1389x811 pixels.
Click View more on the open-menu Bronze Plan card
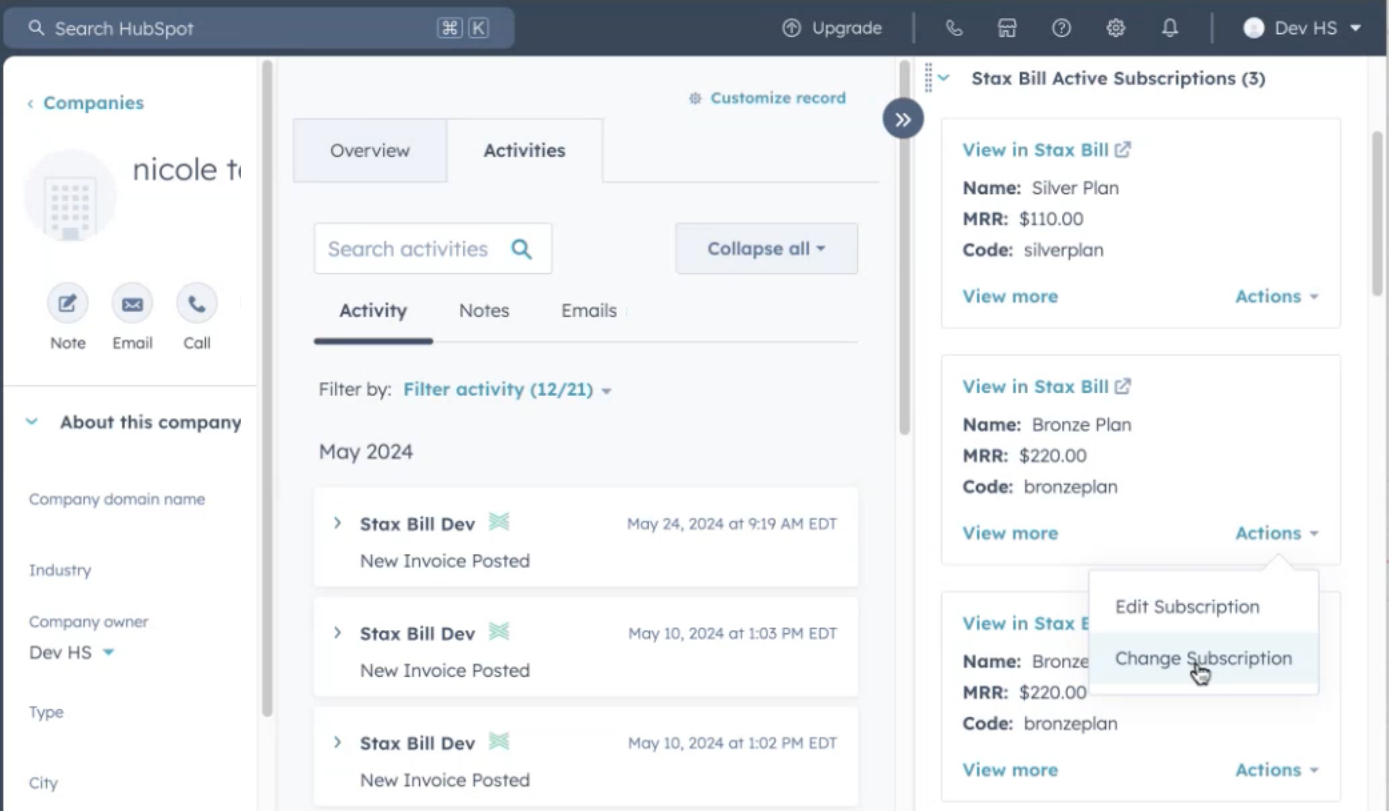(1010, 533)
